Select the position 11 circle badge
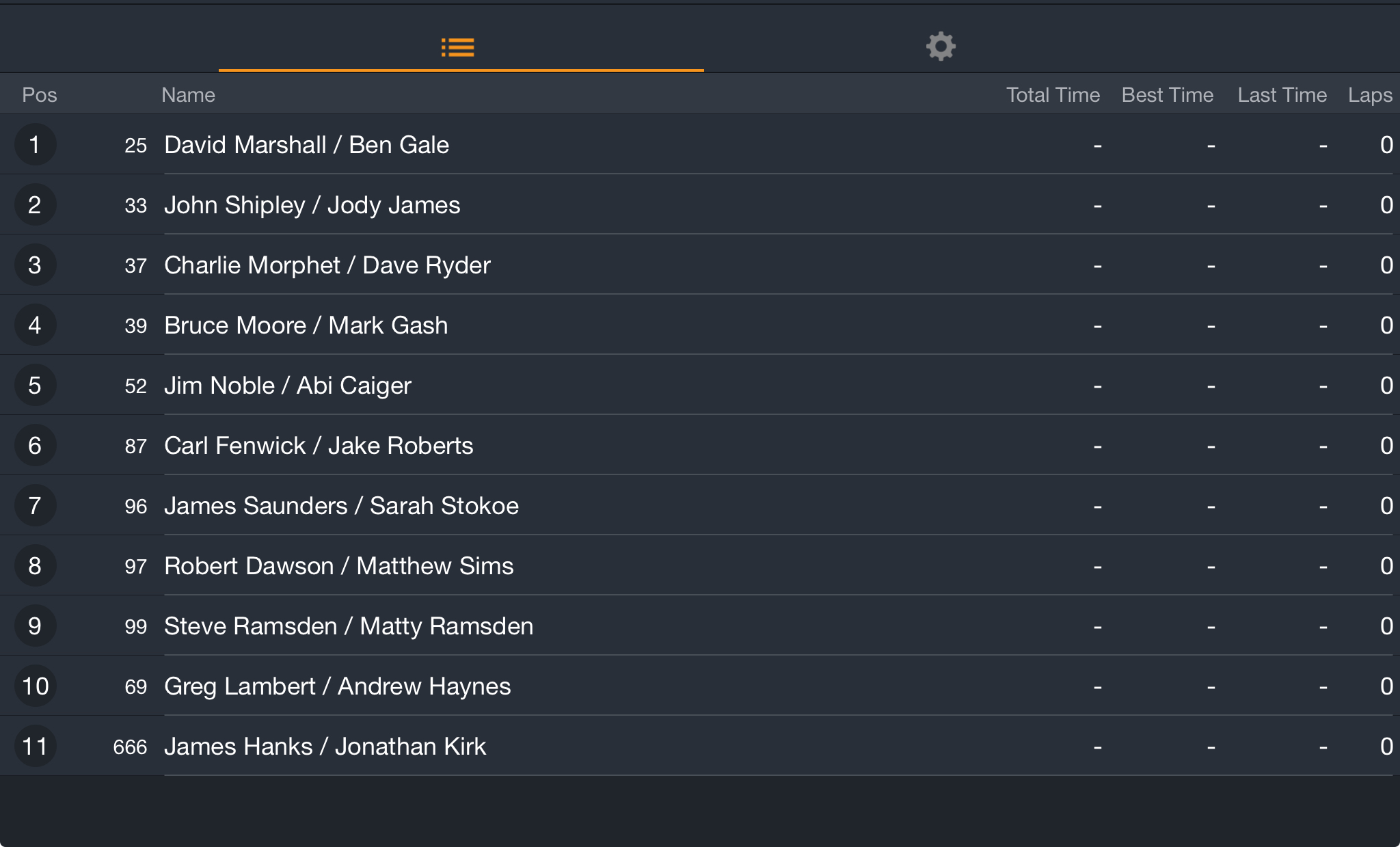 35,746
